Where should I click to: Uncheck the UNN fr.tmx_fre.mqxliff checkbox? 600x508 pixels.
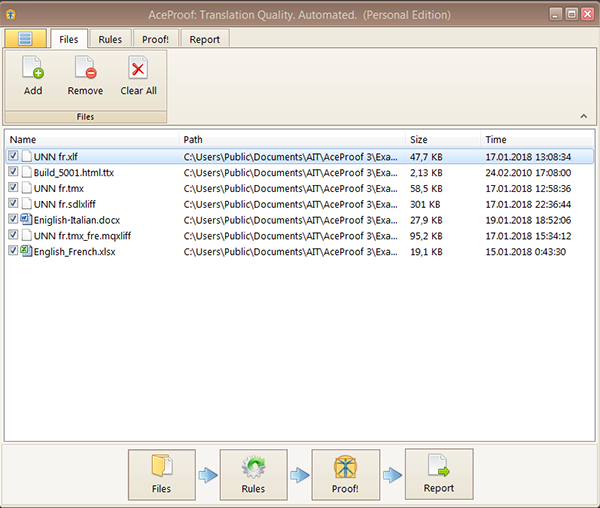pyautogui.click(x=13, y=234)
